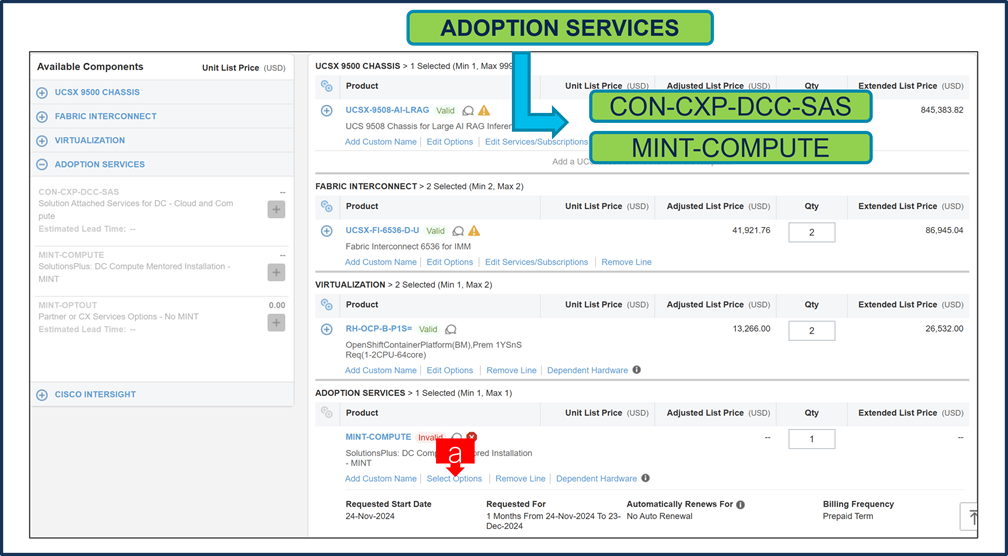Click MINT-OPTOUT price value 0.00
The width and height of the screenshot is (1008, 556).
[277, 305]
